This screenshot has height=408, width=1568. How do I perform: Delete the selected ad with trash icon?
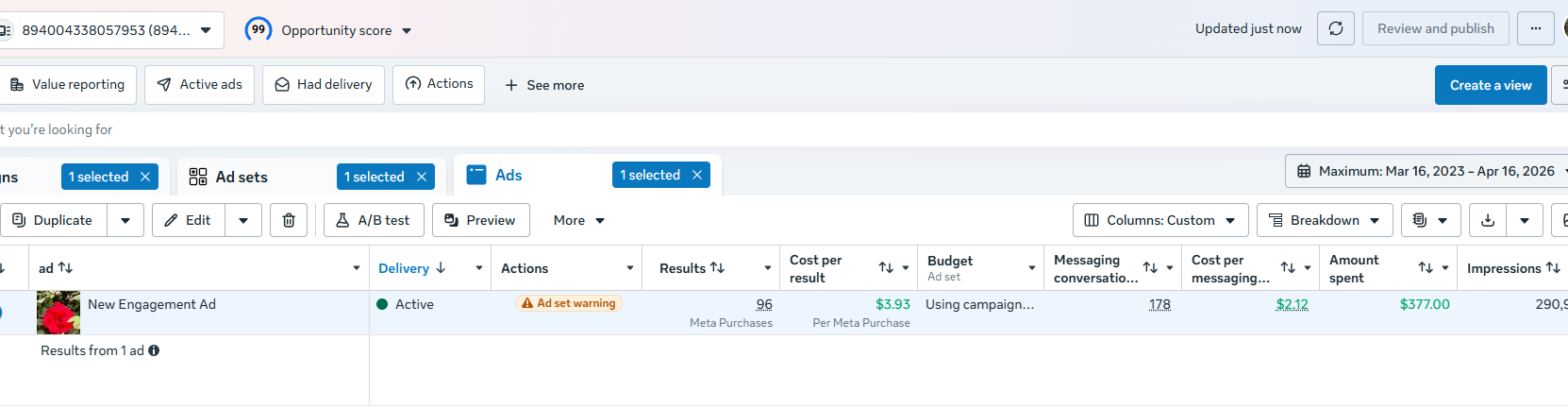coord(289,220)
